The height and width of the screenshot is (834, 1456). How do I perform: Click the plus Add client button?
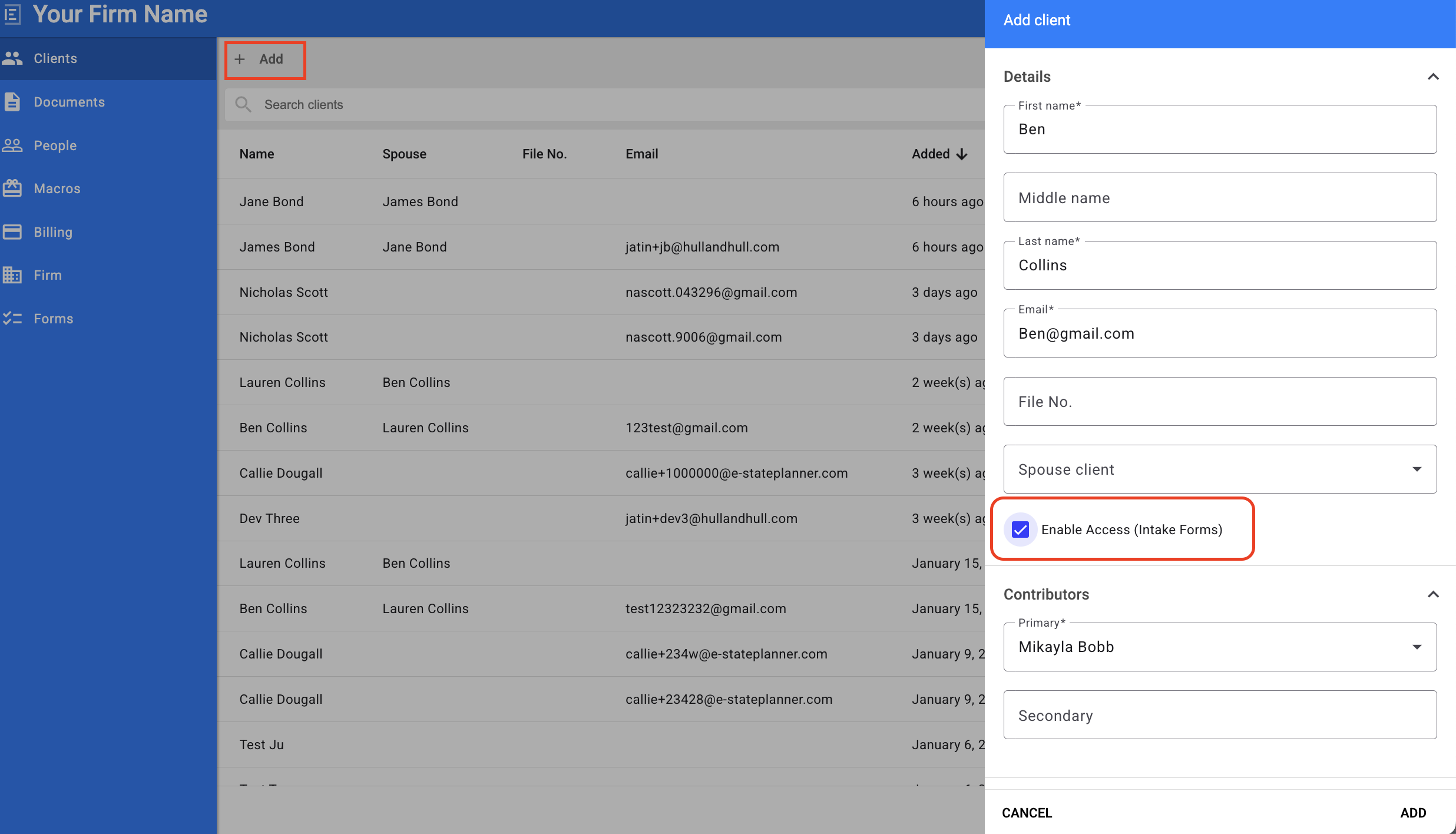(x=264, y=59)
